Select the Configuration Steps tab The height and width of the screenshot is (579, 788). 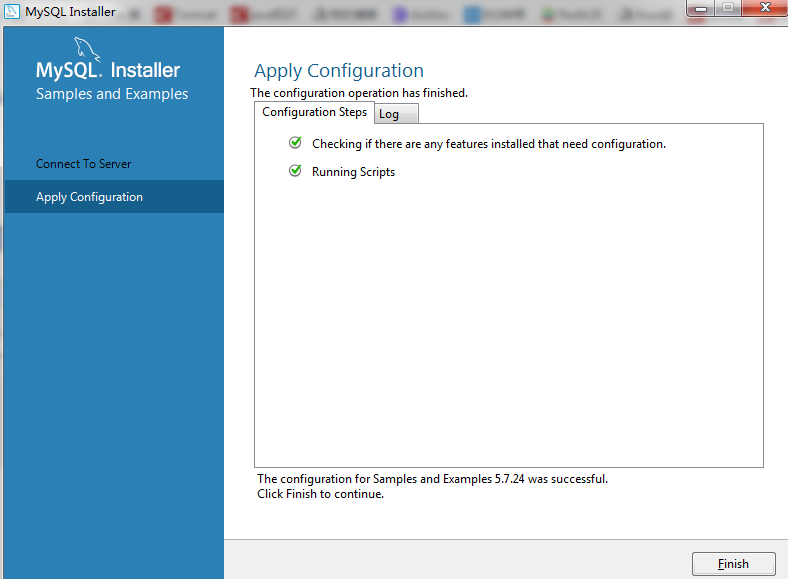point(315,112)
